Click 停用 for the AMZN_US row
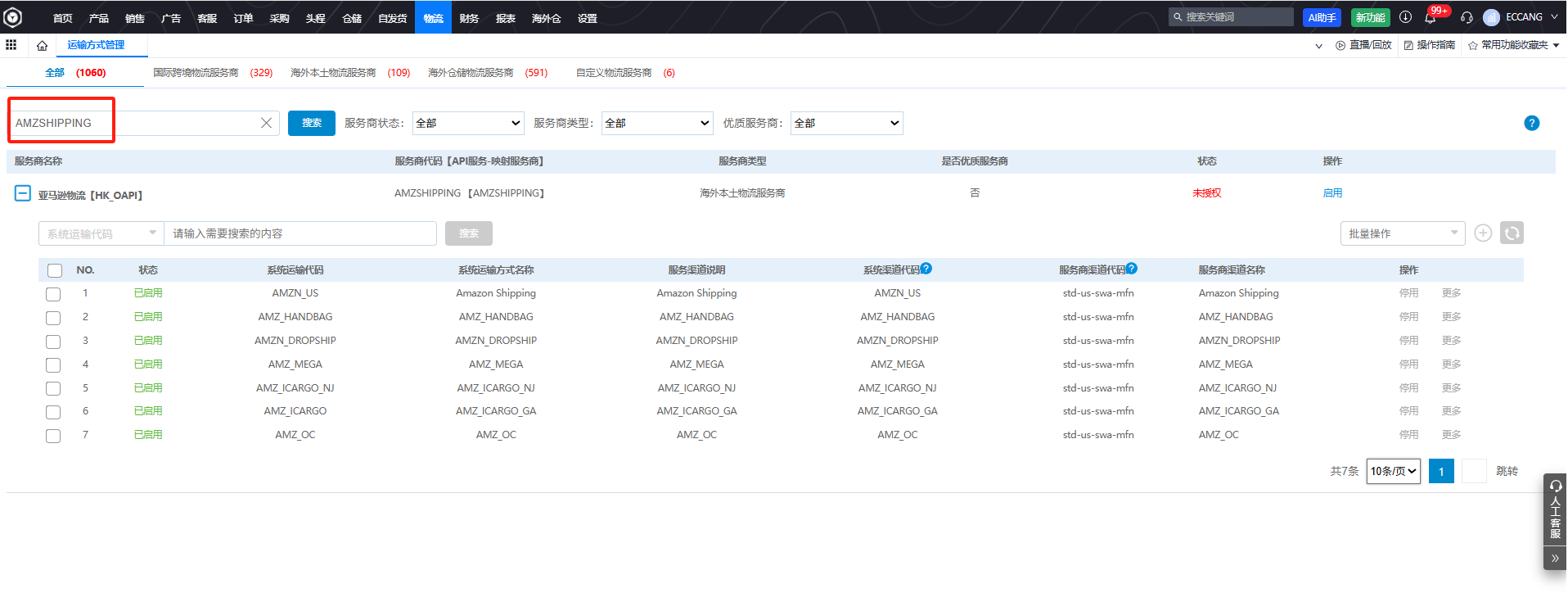The height and width of the screenshot is (602, 1568). (x=1408, y=293)
